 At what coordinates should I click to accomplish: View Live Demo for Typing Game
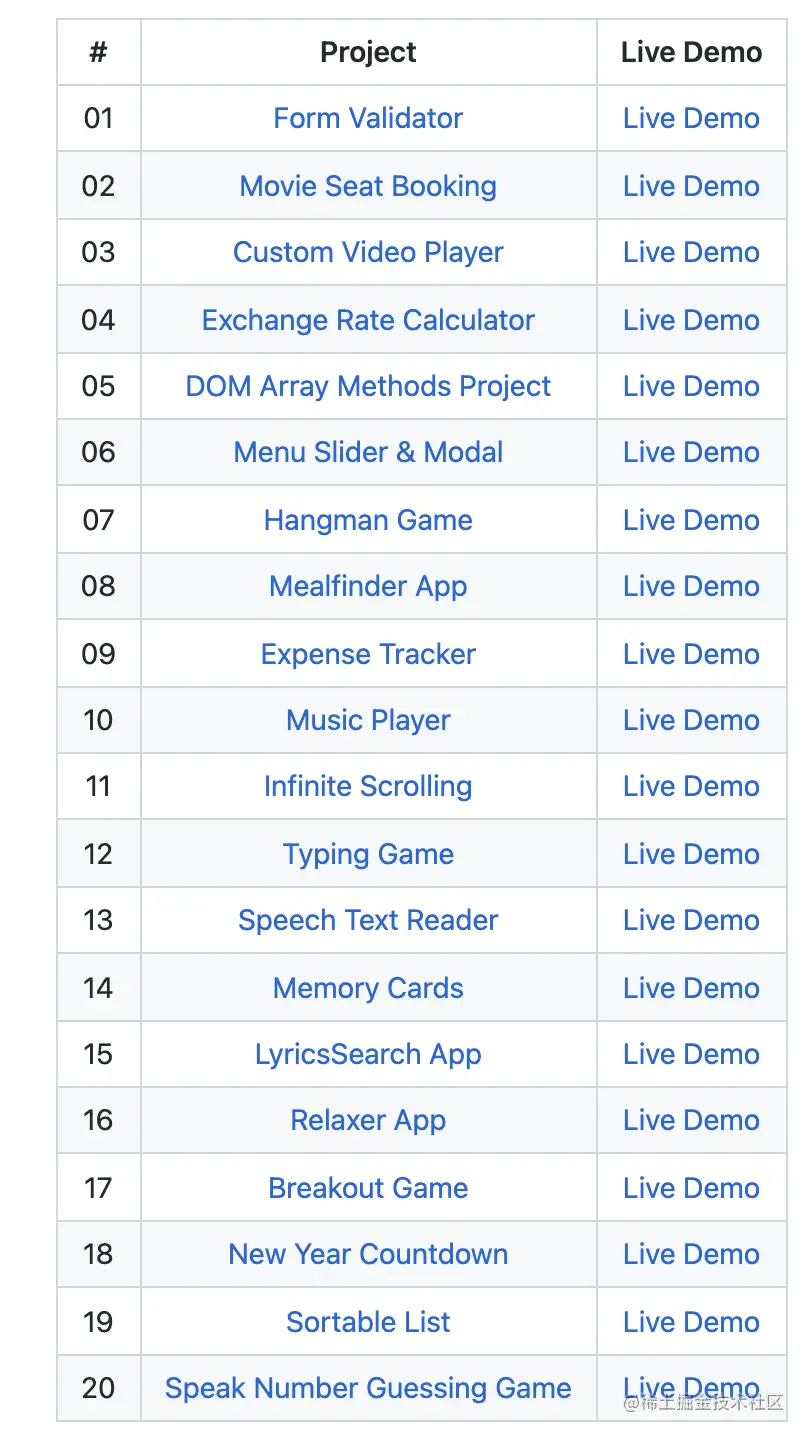[691, 854]
